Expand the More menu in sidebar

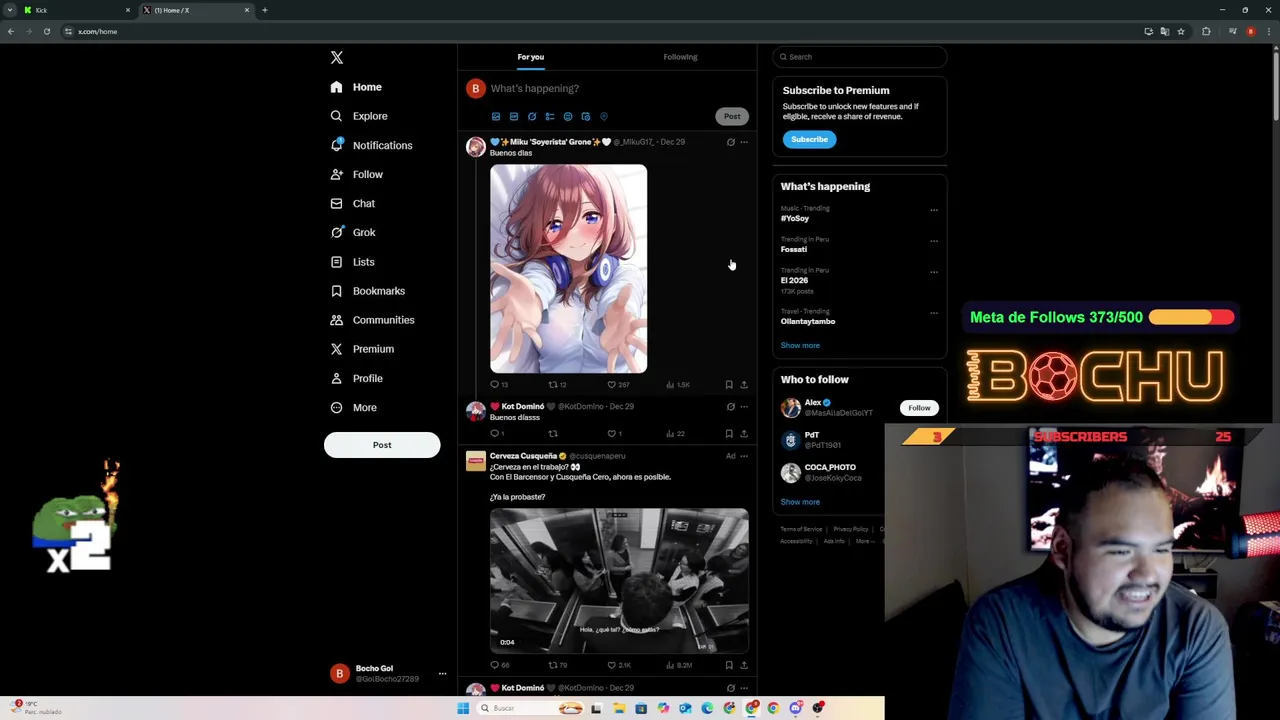(354, 407)
